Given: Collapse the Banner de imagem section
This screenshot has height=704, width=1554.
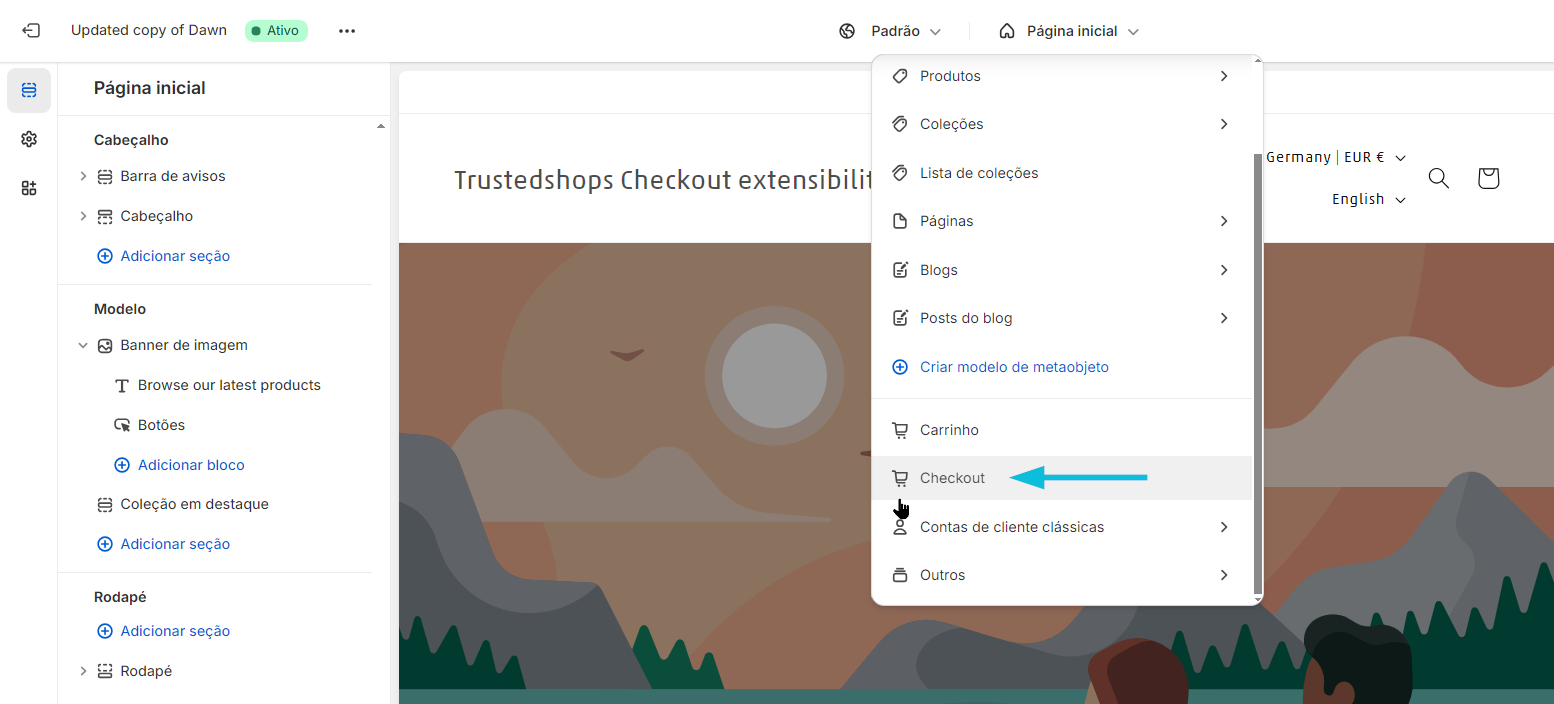Looking at the screenshot, I should [x=83, y=345].
